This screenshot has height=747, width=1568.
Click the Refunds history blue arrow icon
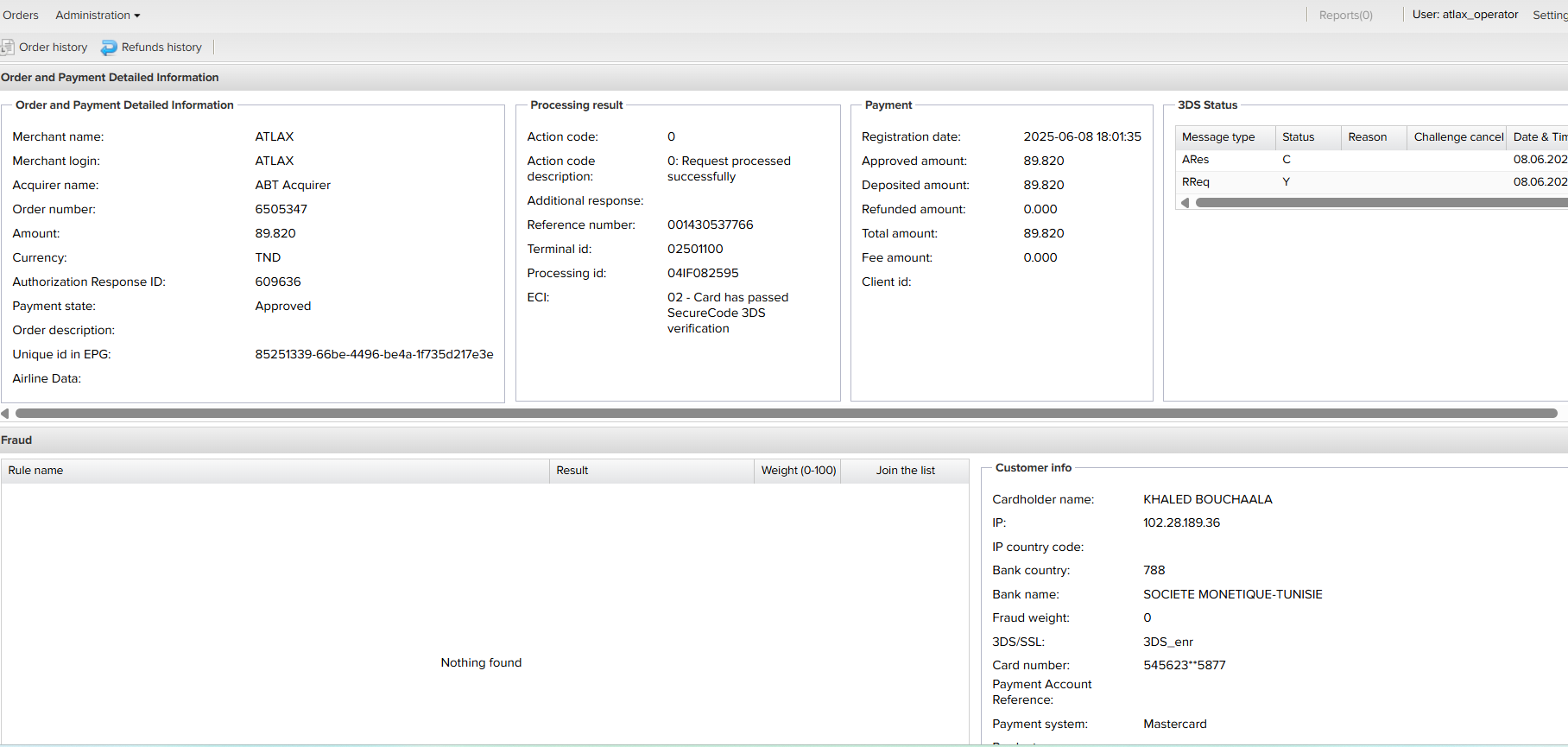109,47
